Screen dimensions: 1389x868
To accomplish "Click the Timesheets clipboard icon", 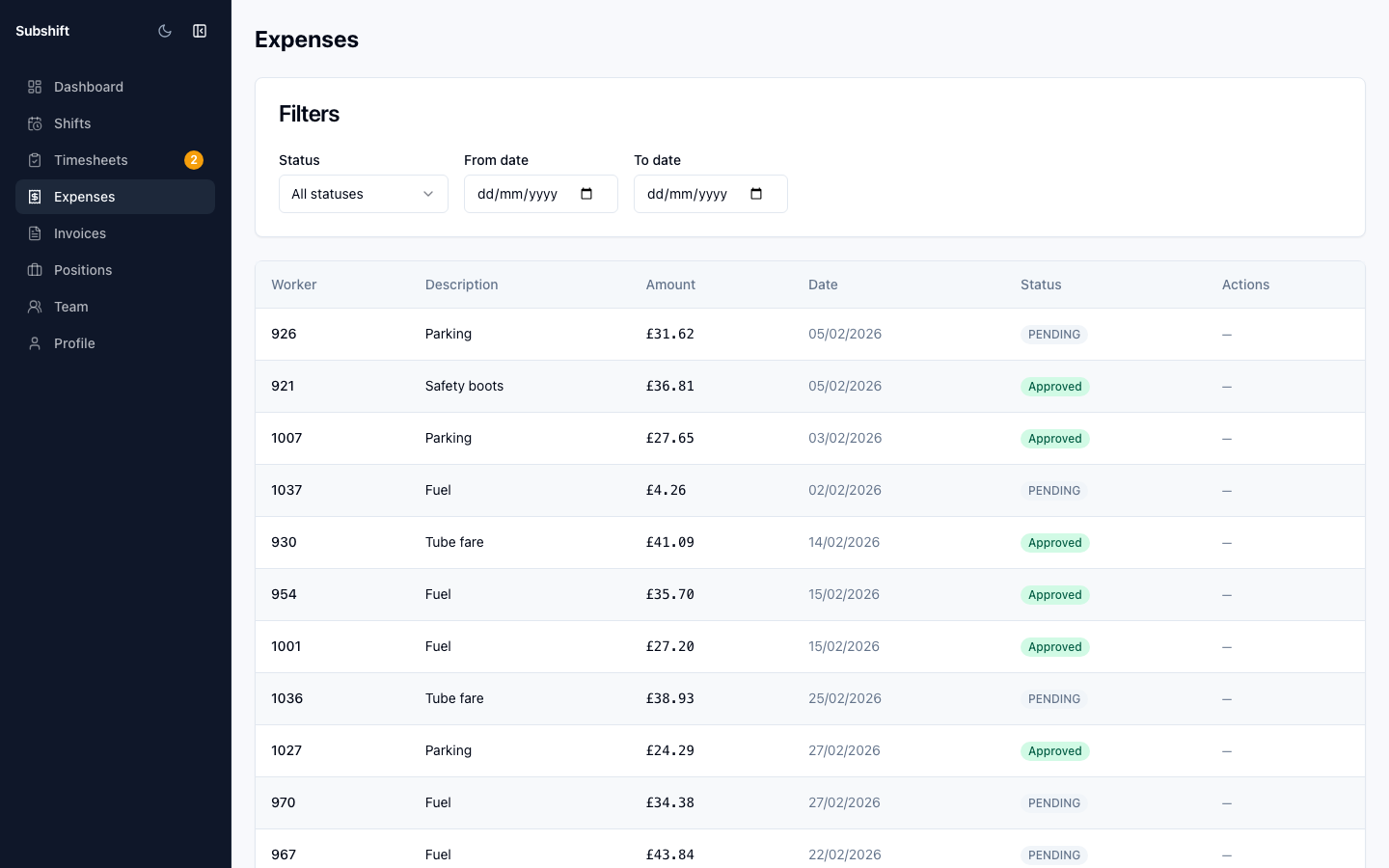I will [x=35, y=160].
